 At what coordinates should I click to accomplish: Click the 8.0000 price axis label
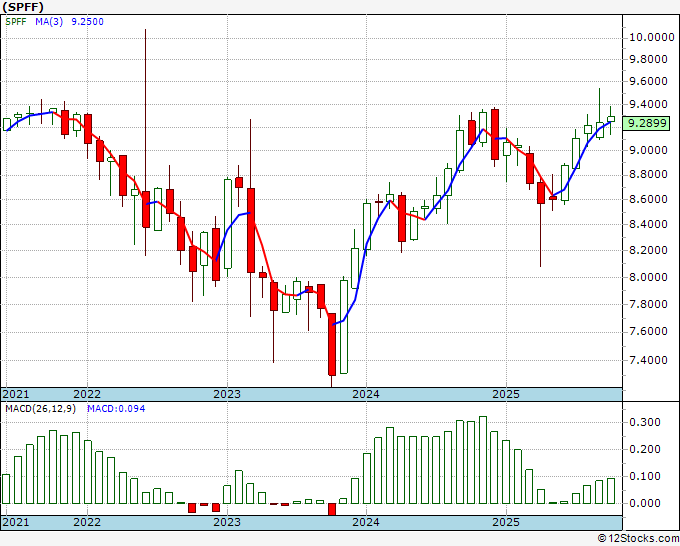click(649, 277)
